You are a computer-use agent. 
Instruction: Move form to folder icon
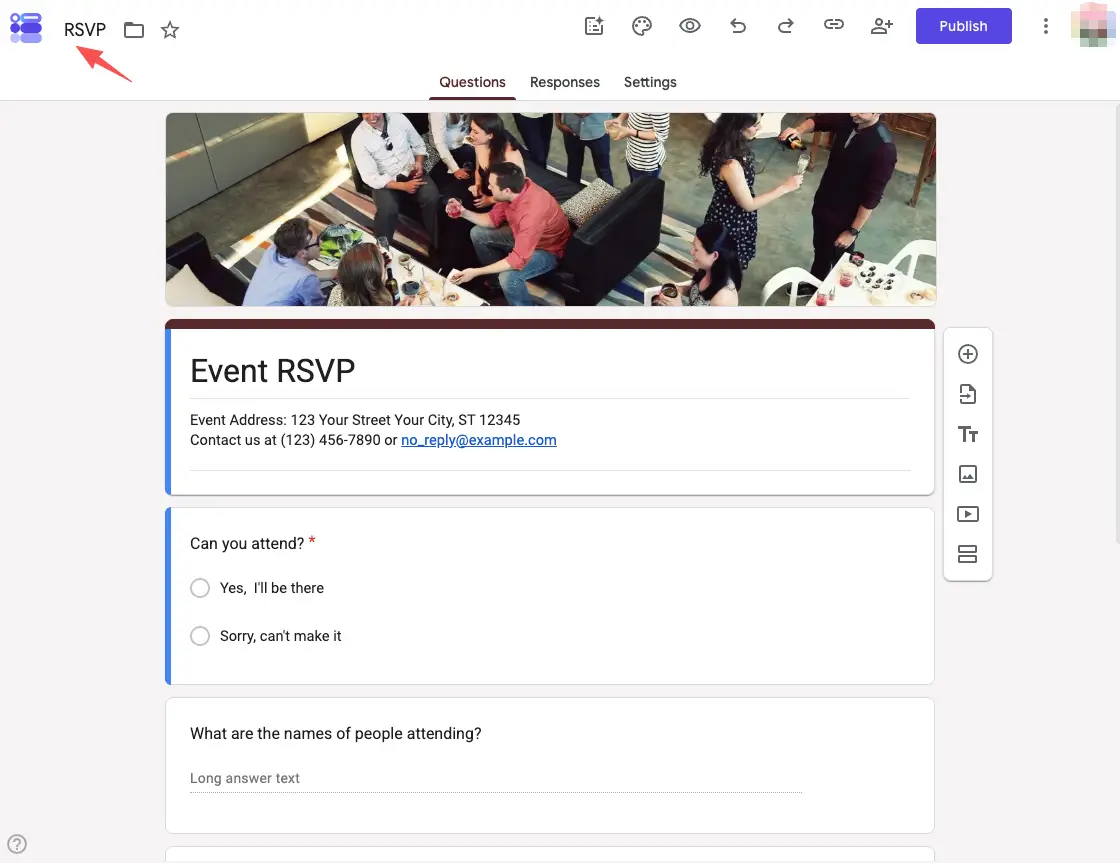tap(134, 30)
